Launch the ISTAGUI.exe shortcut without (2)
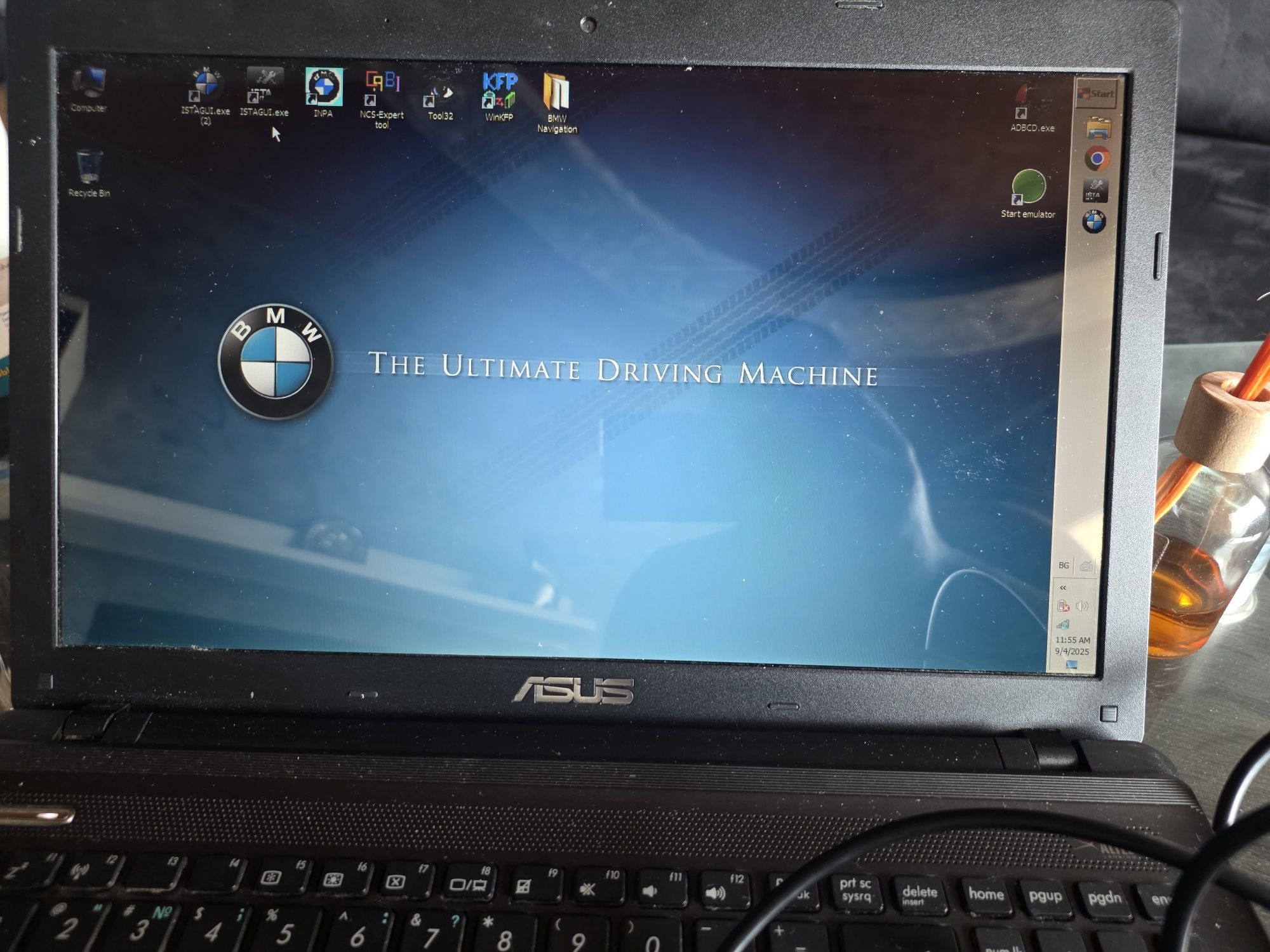This screenshot has height=952, width=1270. pyautogui.click(x=264, y=93)
